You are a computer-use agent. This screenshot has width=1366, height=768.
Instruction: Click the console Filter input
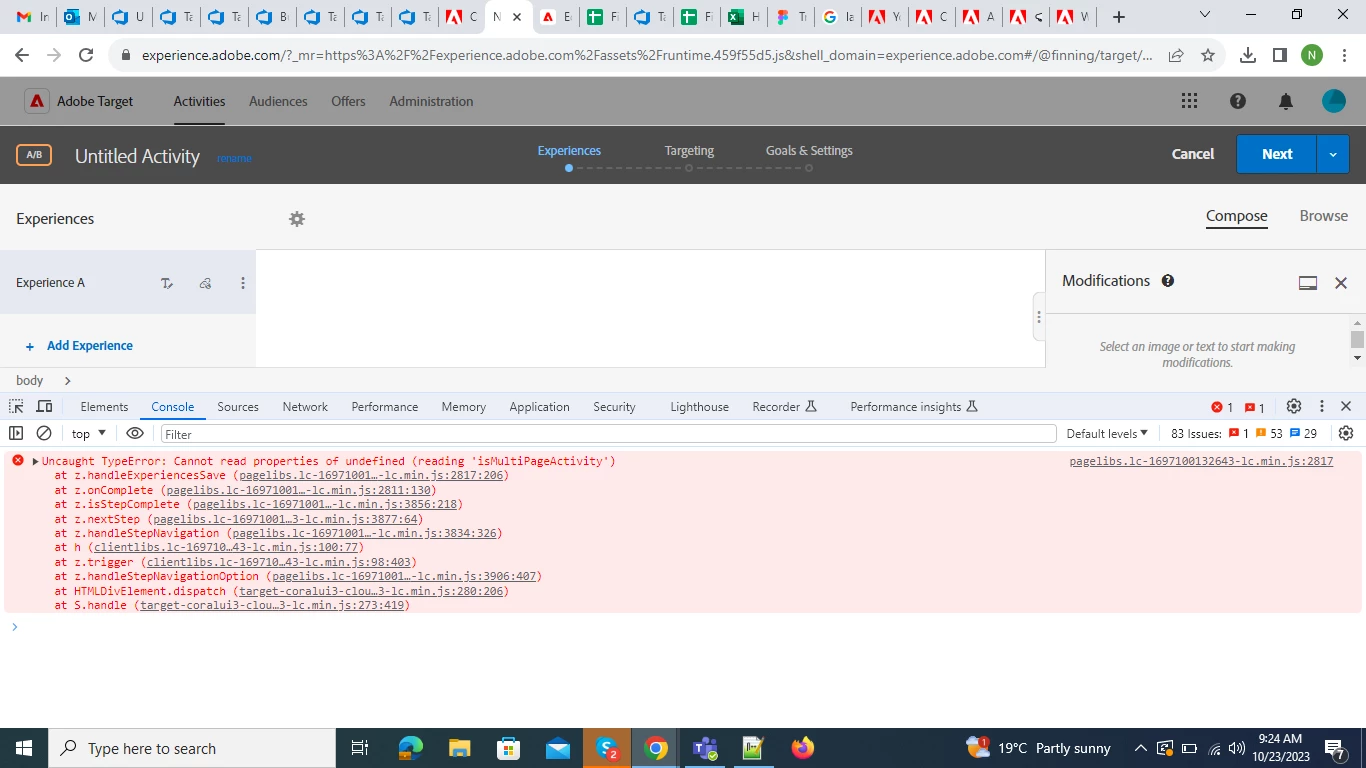pos(608,434)
